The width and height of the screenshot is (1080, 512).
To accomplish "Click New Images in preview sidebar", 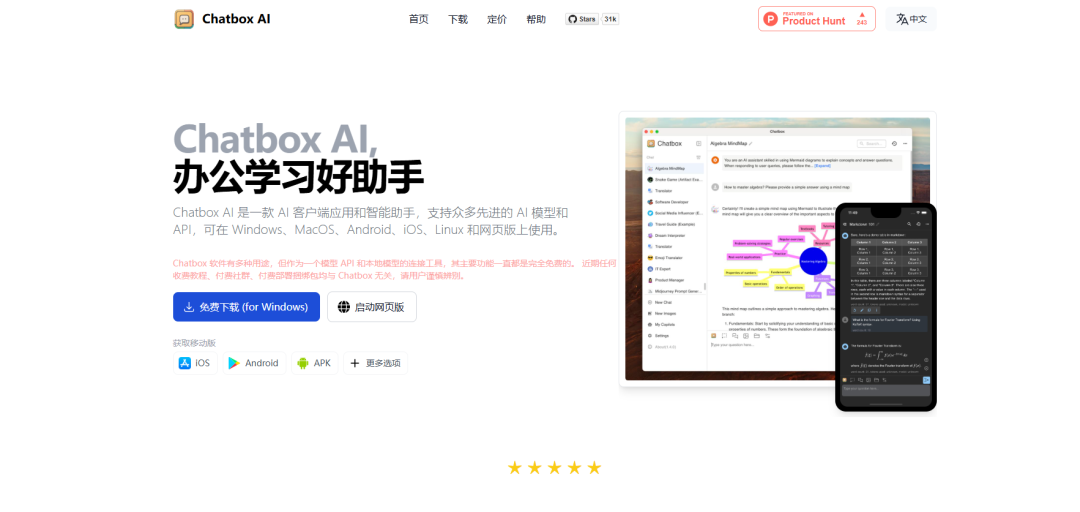I will click(x=674, y=313).
